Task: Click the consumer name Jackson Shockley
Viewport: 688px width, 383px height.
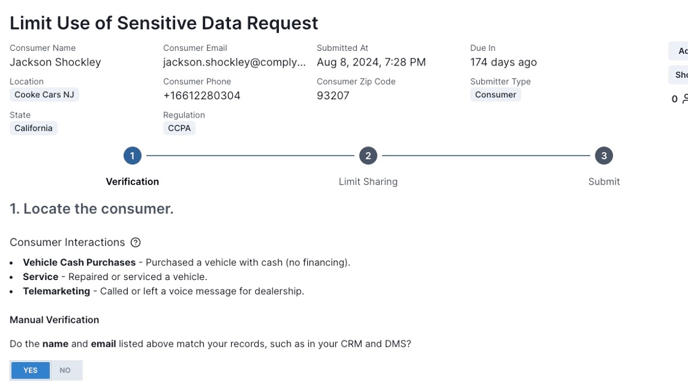Action: tap(55, 62)
